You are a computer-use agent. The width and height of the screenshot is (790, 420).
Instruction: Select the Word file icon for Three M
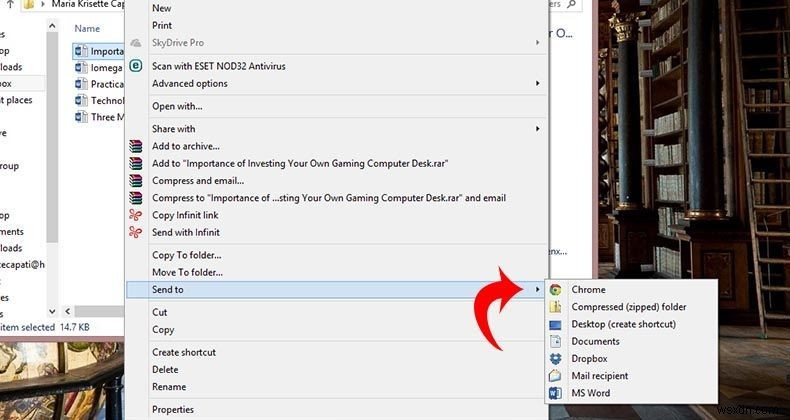pyautogui.click(x=81, y=117)
